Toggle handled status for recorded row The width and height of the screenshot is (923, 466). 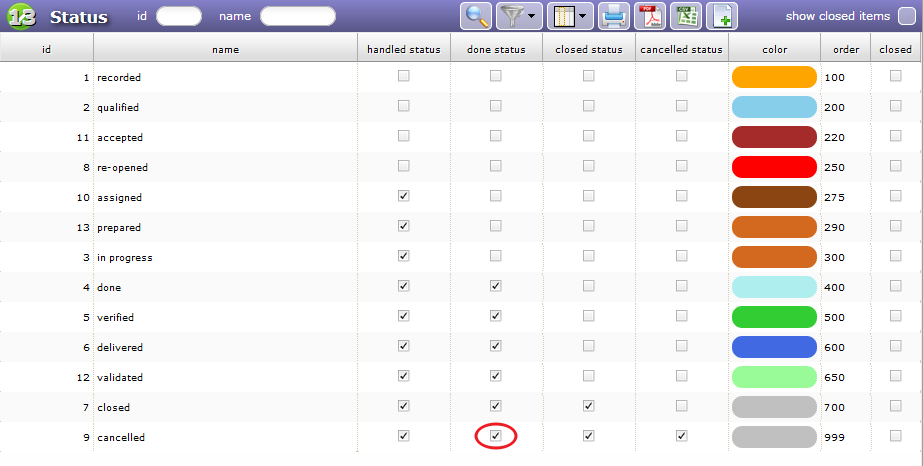pos(403,76)
